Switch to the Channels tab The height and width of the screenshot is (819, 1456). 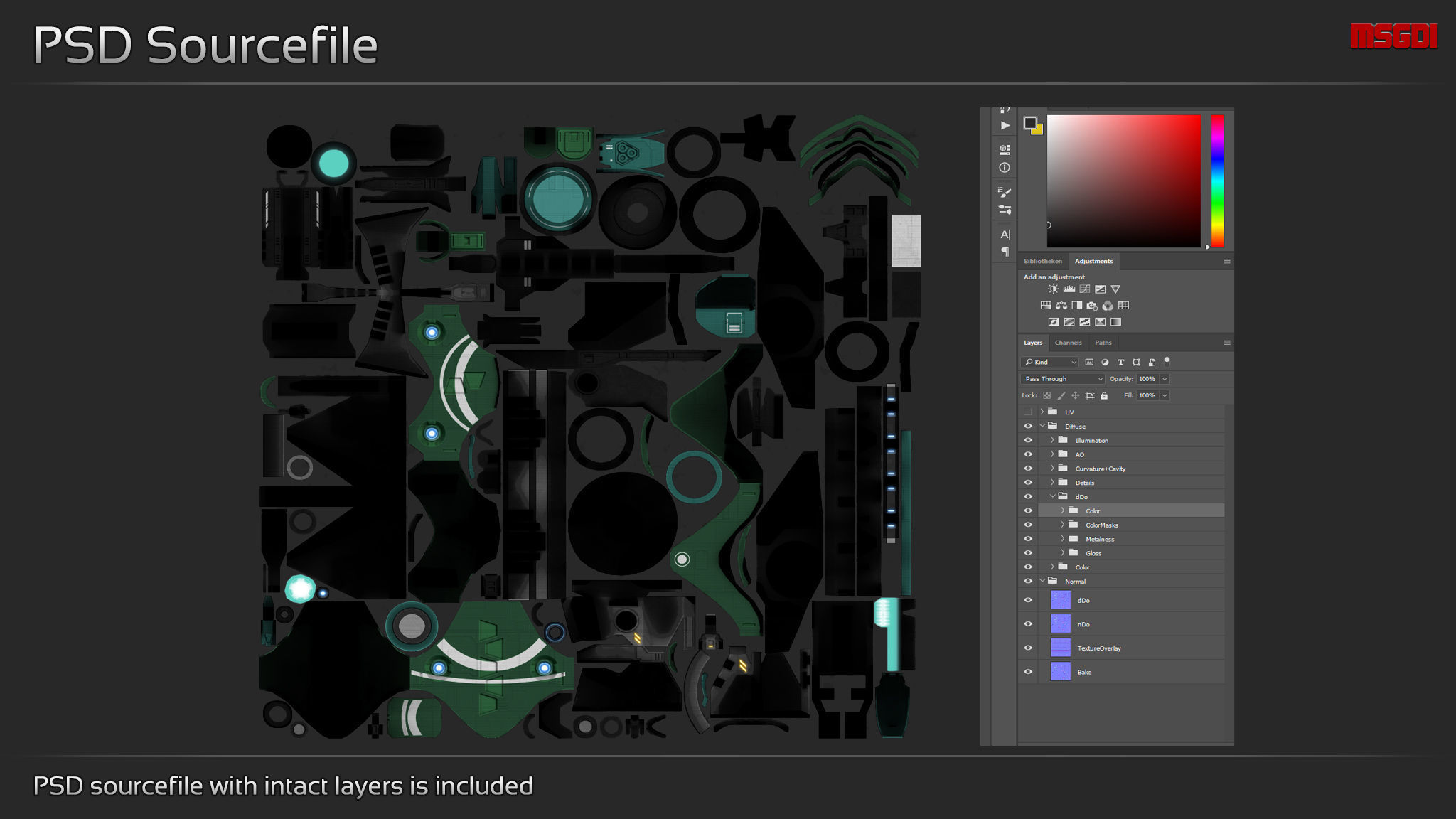click(1068, 343)
